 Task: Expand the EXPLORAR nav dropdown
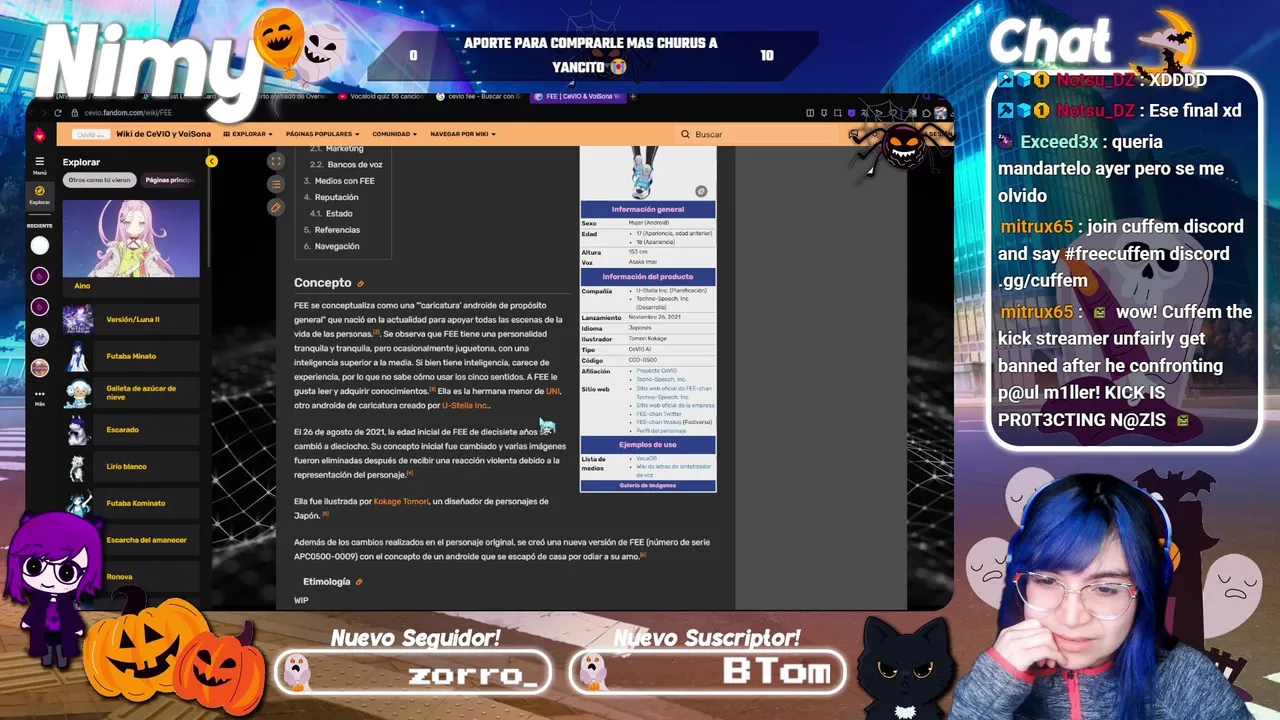point(248,134)
